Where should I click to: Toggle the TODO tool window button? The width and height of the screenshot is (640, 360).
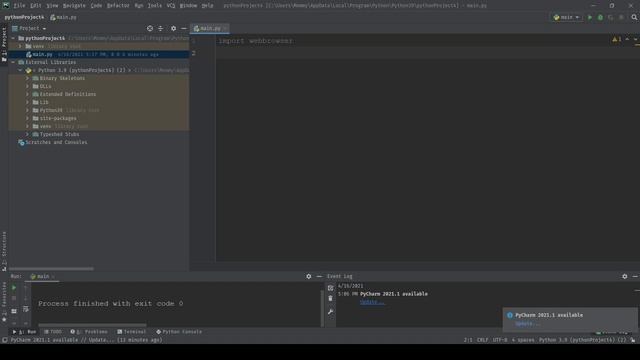[53, 332]
